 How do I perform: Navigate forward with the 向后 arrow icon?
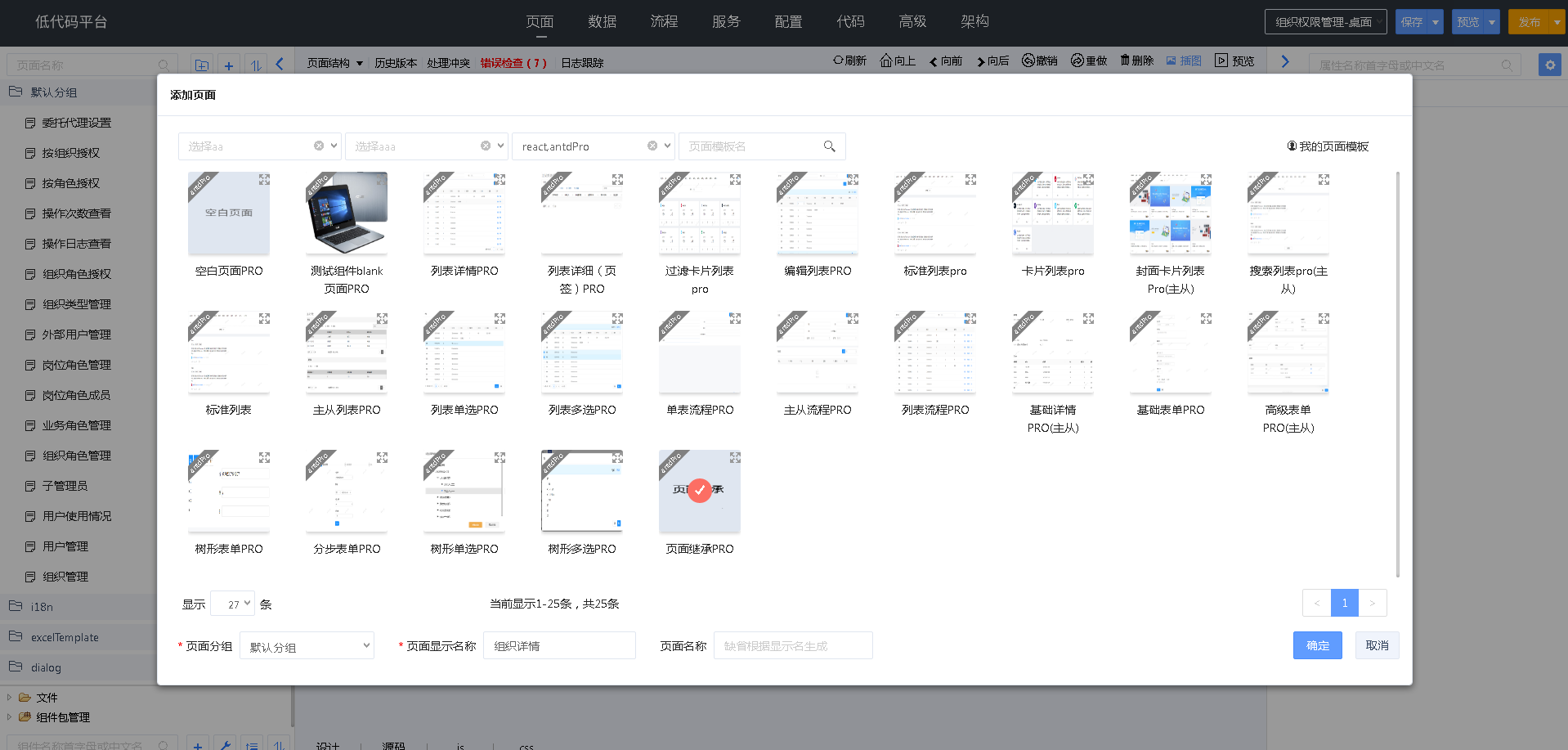[x=992, y=61]
